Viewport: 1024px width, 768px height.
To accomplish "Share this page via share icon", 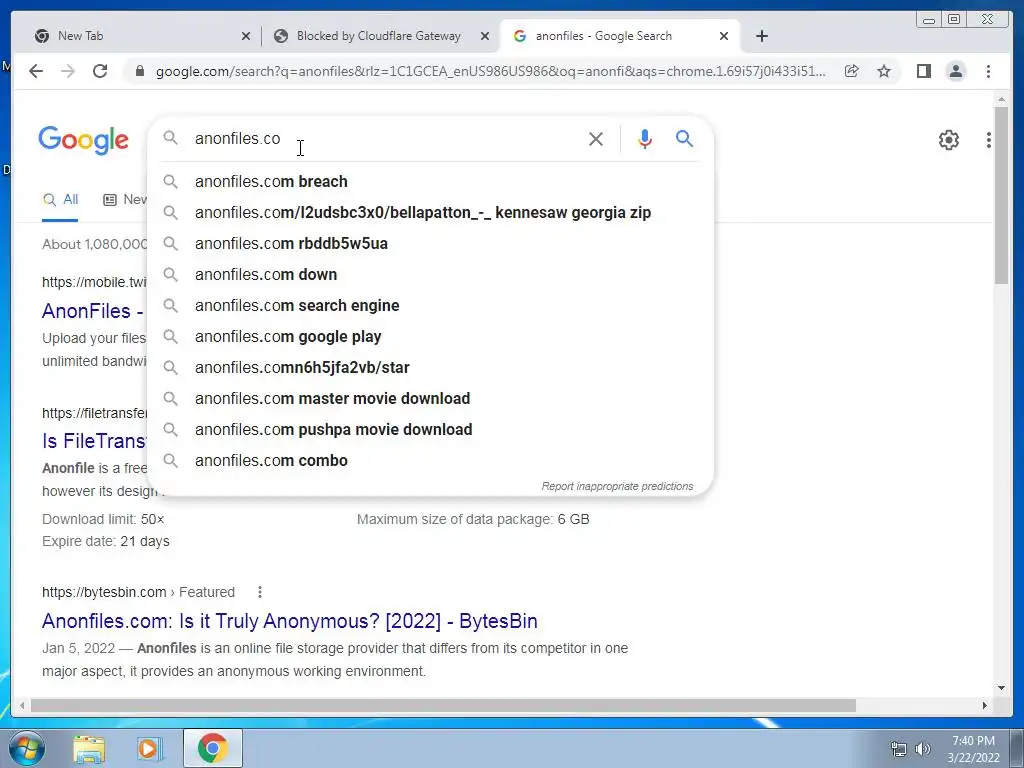I will (852, 71).
